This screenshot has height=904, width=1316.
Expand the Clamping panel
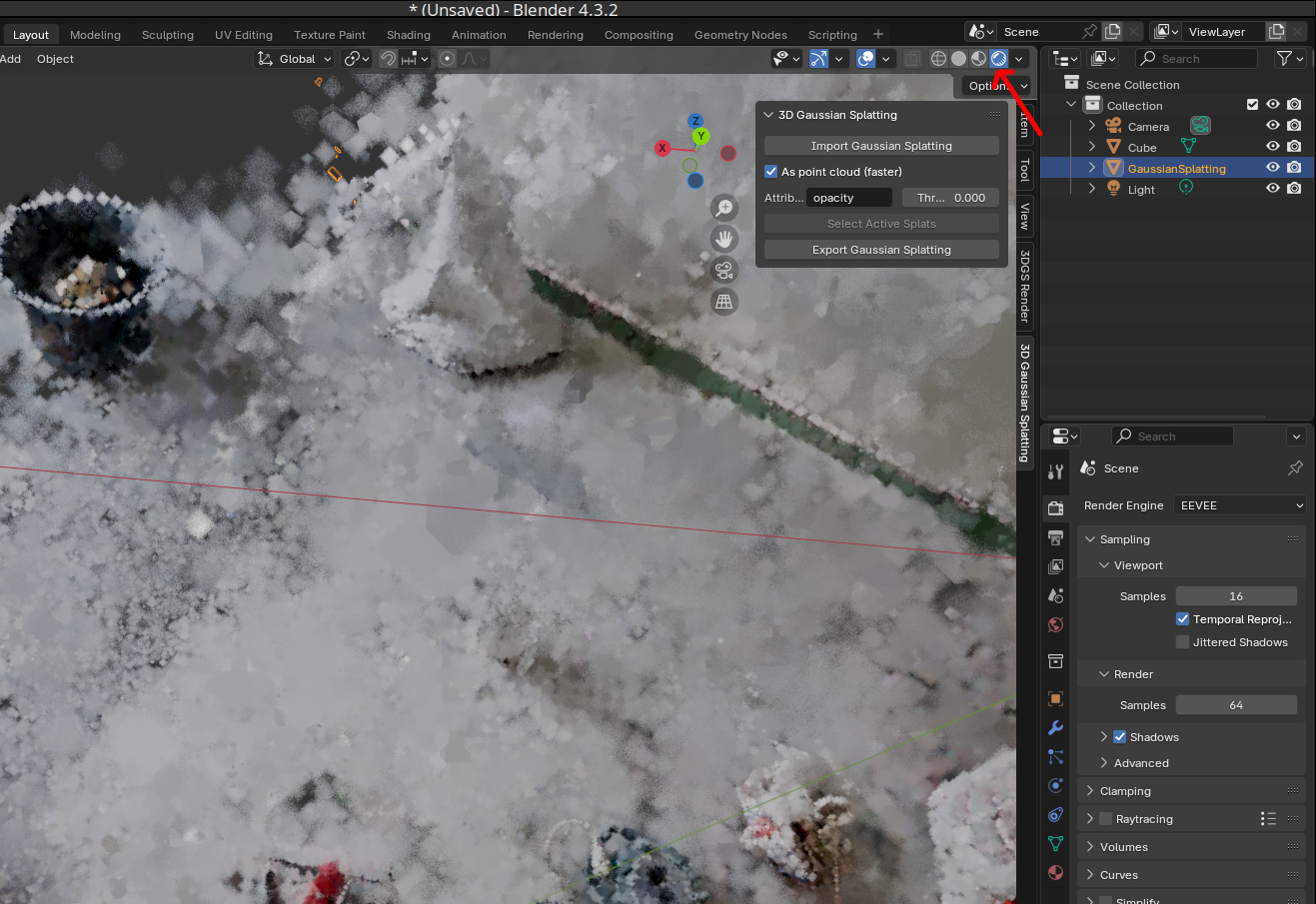[x=1125, y=791]
